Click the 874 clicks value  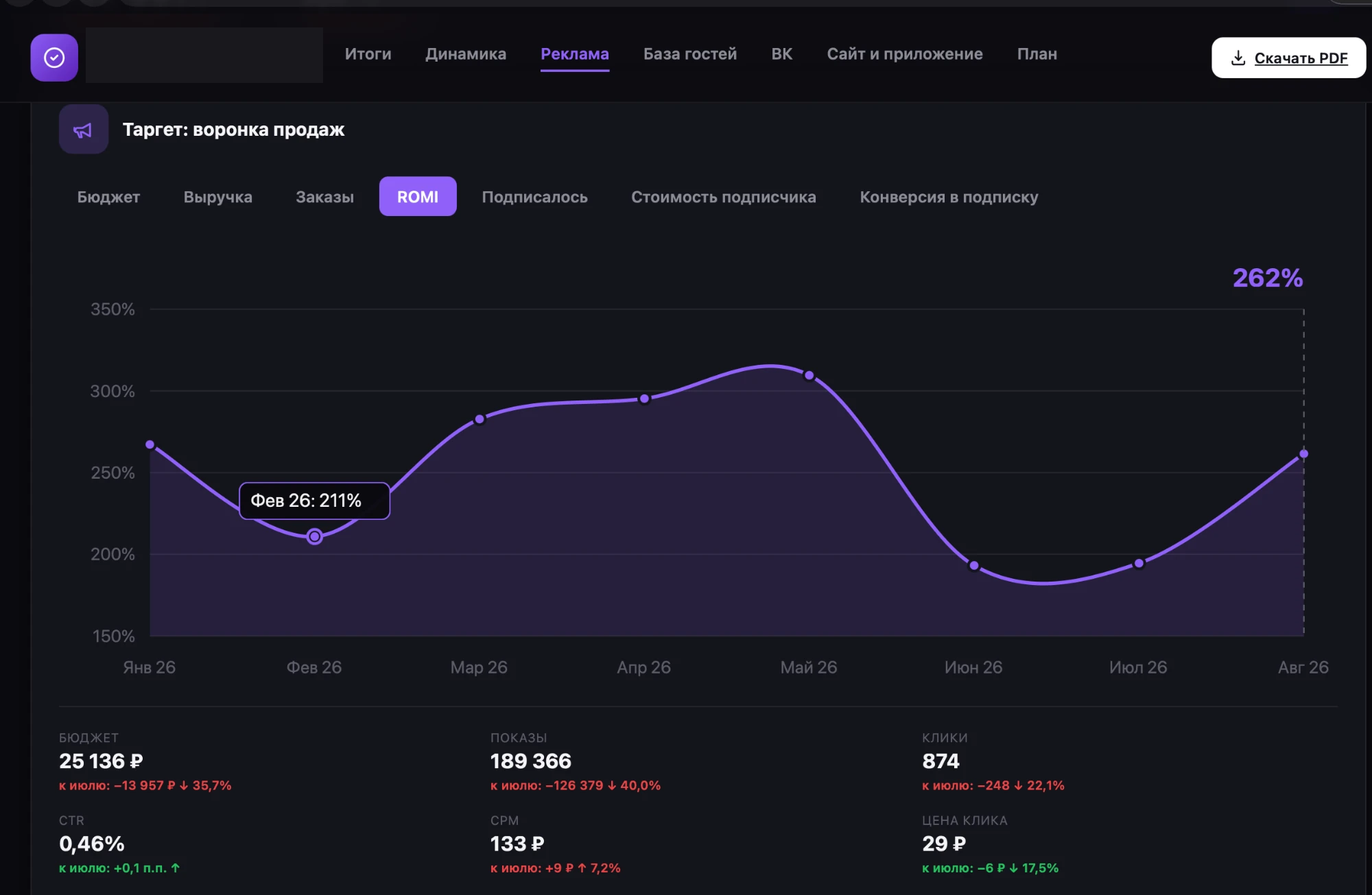[941, 761]
